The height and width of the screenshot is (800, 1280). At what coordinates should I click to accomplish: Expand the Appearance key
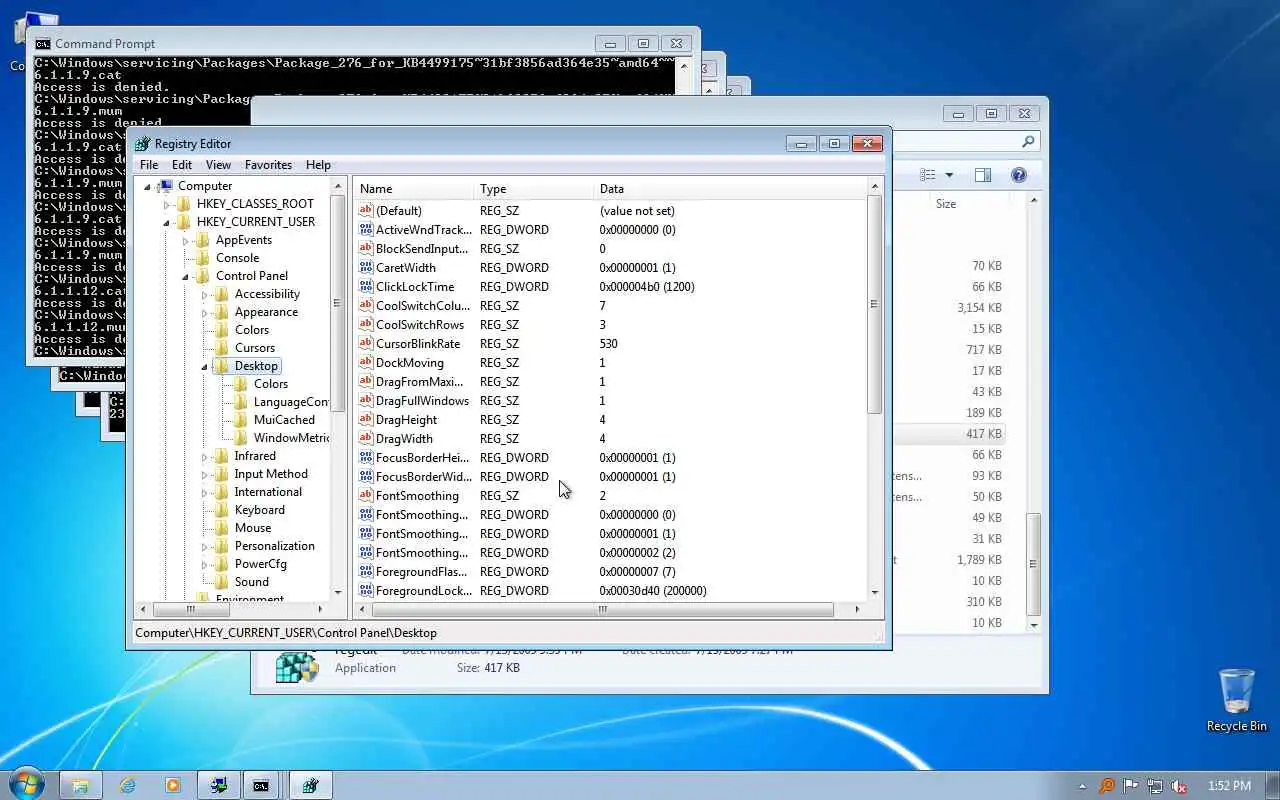pyautogui.click(x=205, y=312)
